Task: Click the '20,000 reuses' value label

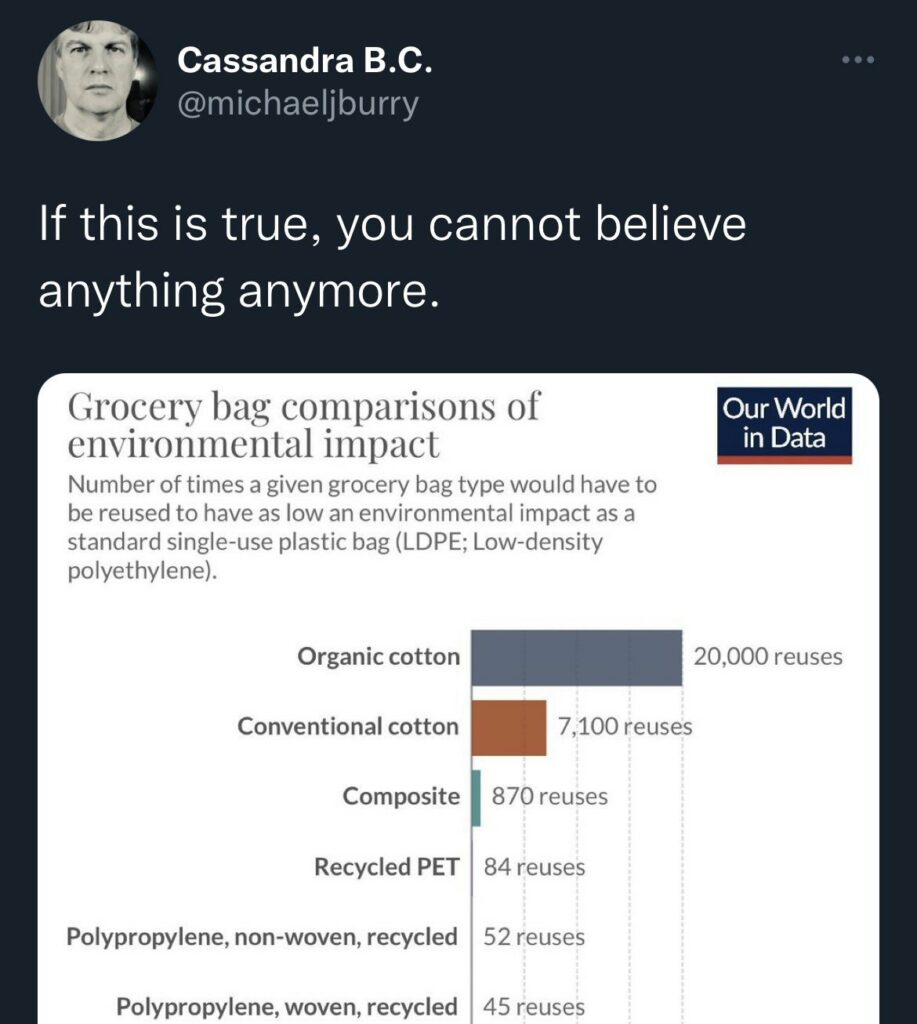Action: point(768,657)
